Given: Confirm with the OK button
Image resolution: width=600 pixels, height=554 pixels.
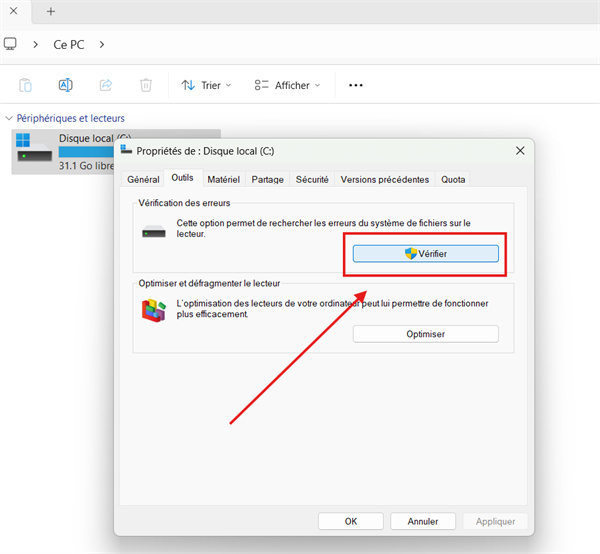Looking at the screenshot, I should point(351,521).
